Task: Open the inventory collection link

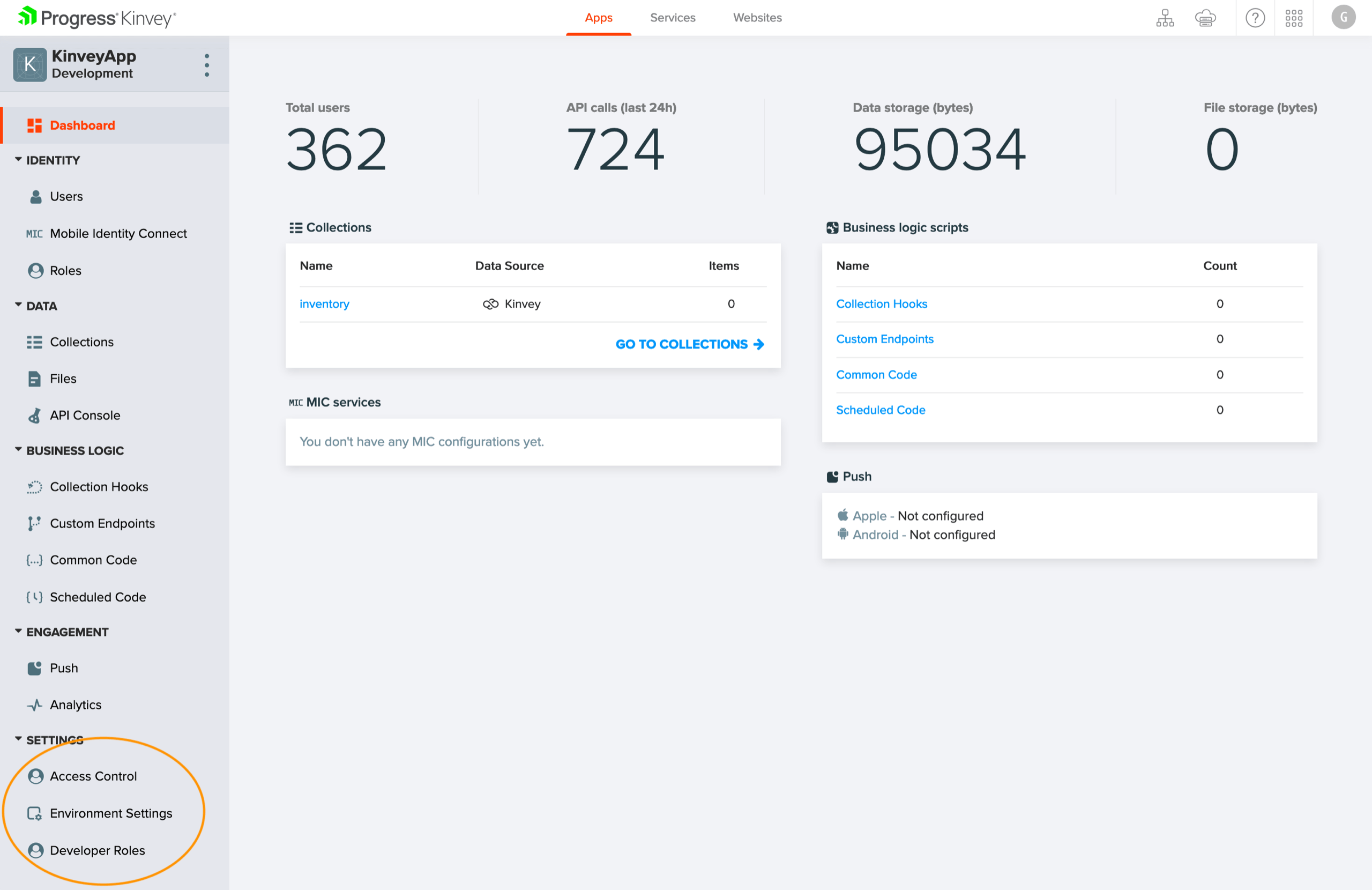Action: click(x=324, y=304)
